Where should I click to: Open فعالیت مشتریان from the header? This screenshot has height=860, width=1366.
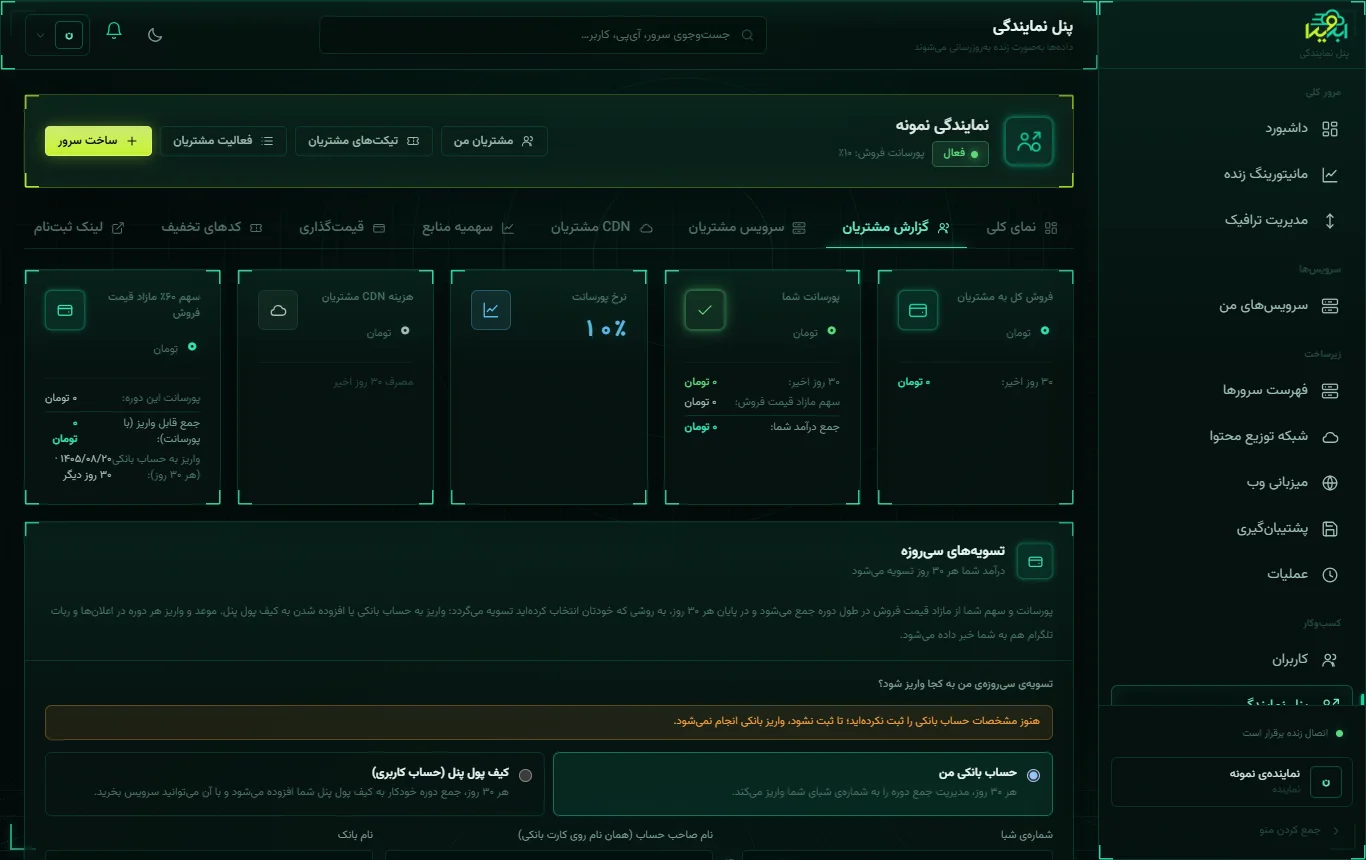[x=223, y=141]
